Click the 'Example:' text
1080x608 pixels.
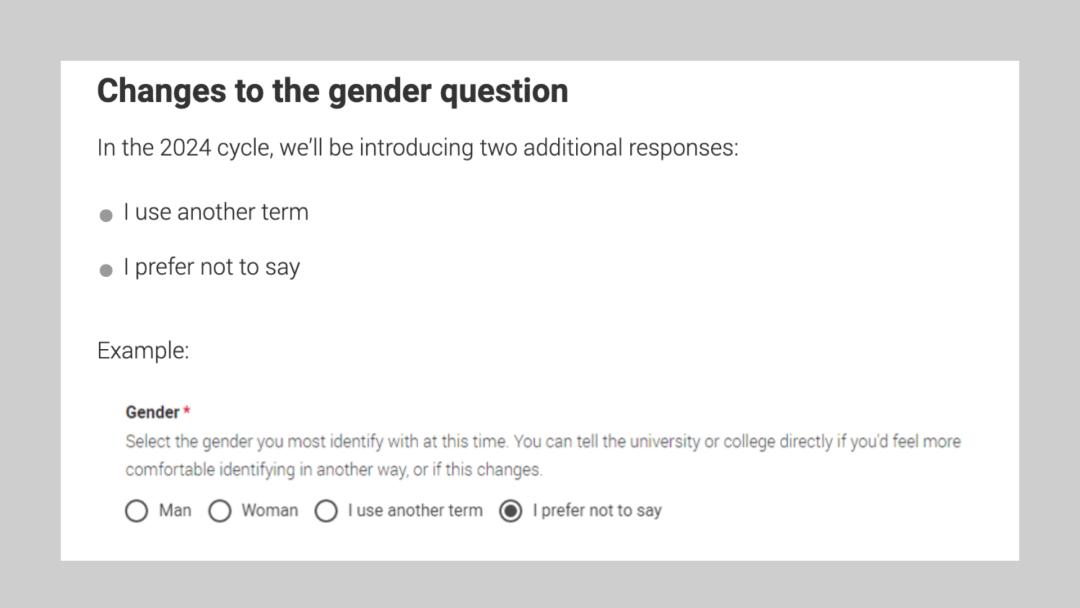coord(143,351)
